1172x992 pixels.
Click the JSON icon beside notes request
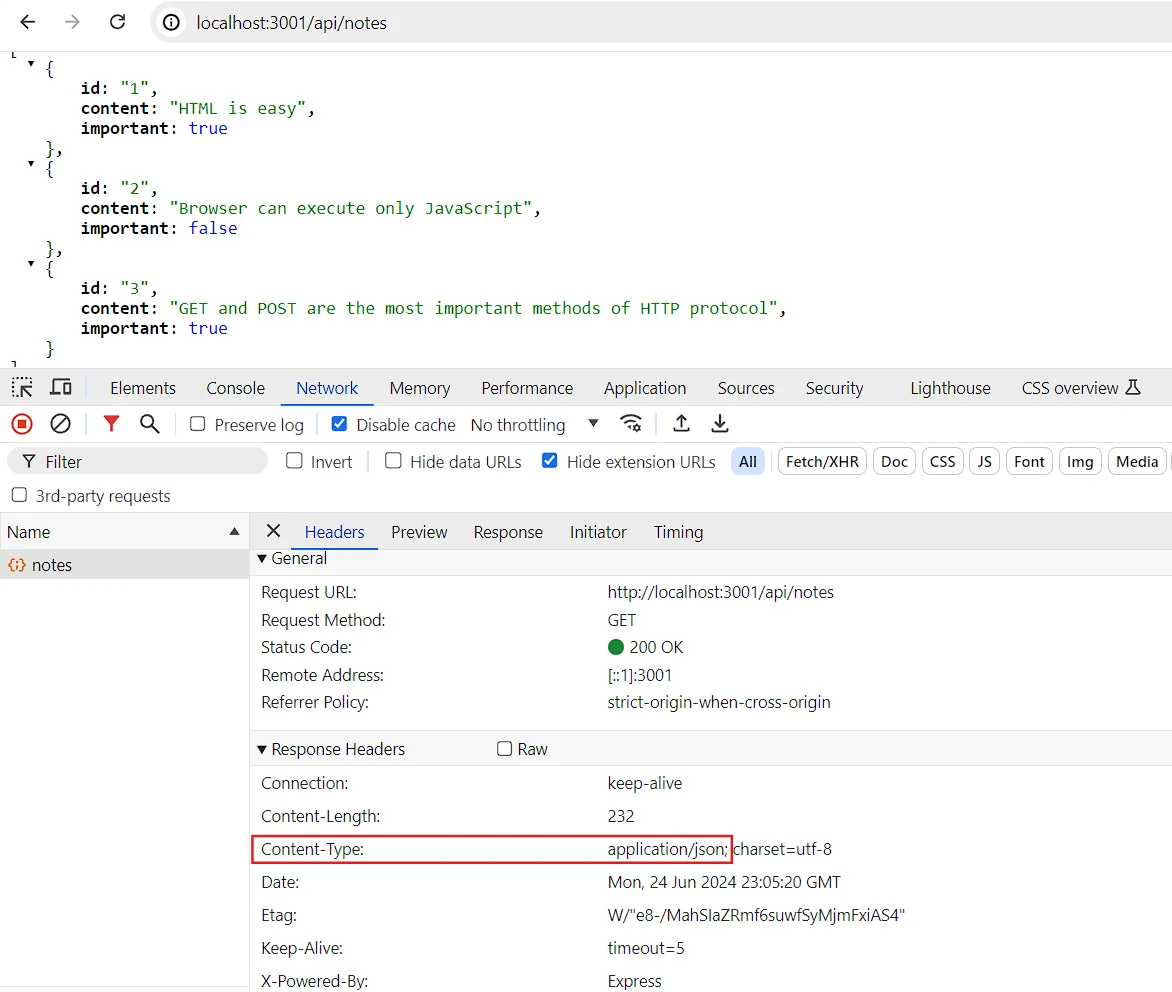tap(16, 565)
